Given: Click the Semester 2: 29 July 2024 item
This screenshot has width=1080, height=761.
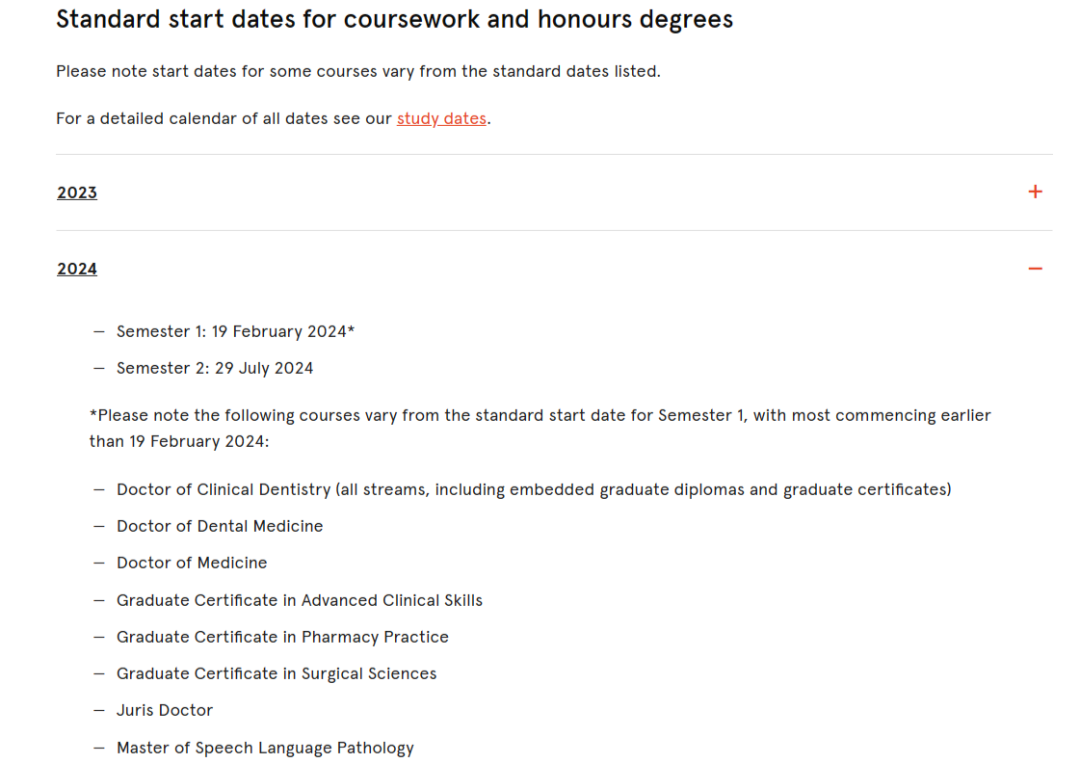Looking at the screenshot, I should [215, 368].
